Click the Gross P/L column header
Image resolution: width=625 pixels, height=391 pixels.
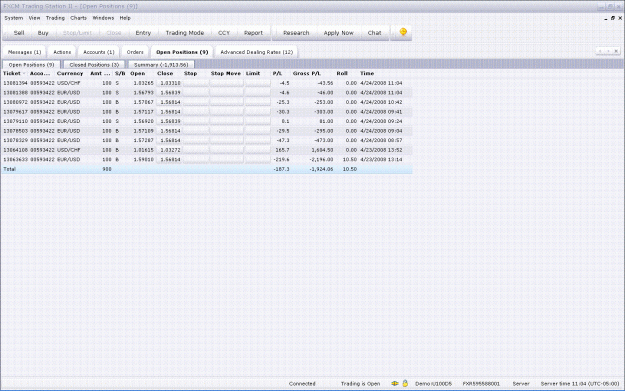[307, 73]
